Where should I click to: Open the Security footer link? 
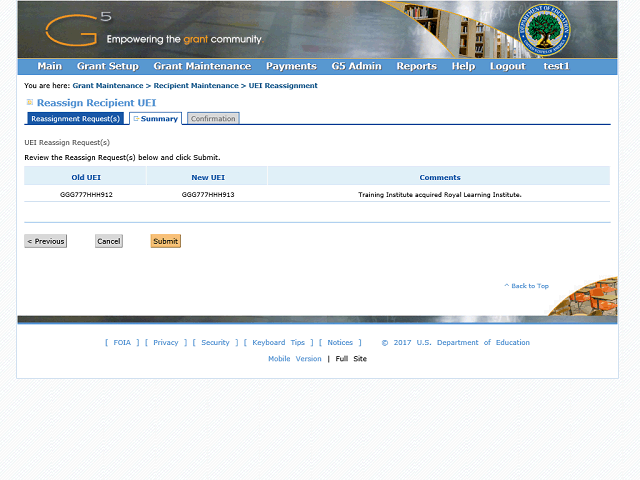pyautogui.click(x=215, y=342)
